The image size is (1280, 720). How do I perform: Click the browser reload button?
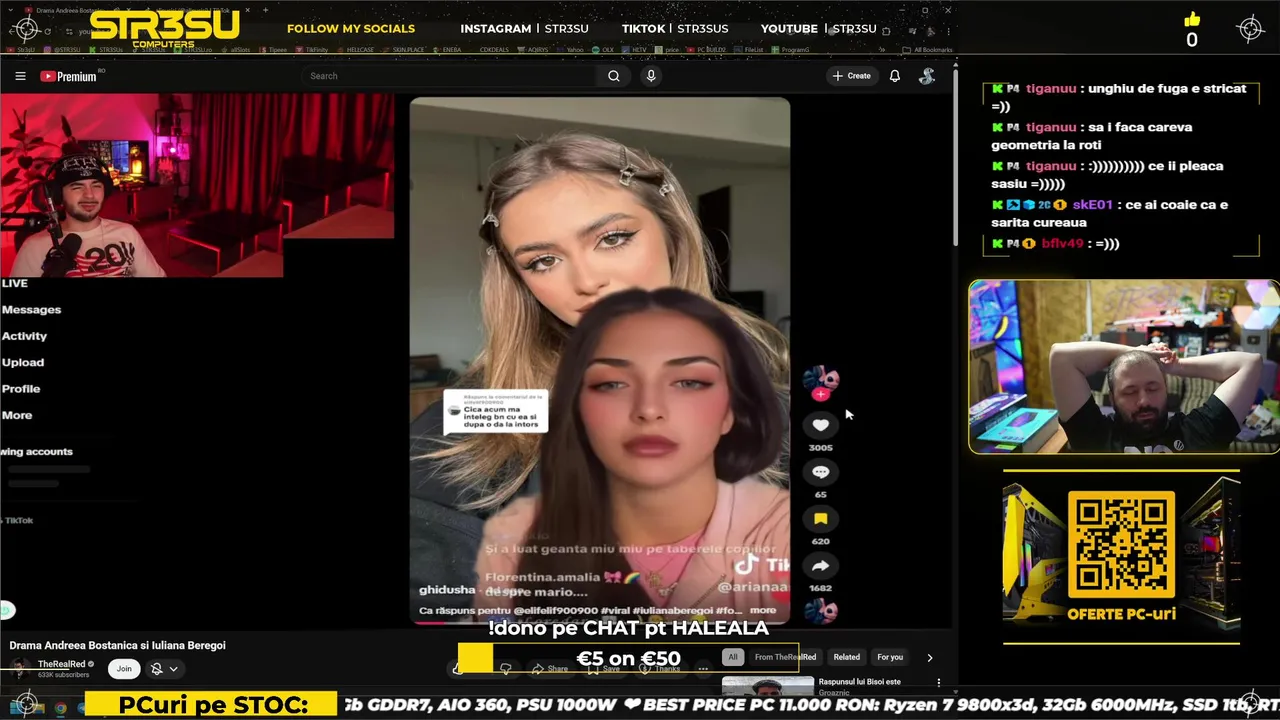pyautogui.click(x=47, y=31)
